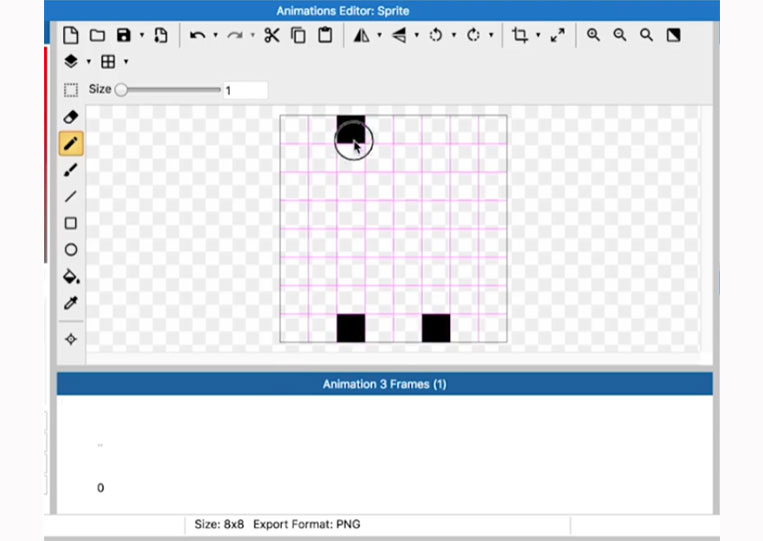
Task: Open undo history dropdown arrow
Action: point(216,35)
